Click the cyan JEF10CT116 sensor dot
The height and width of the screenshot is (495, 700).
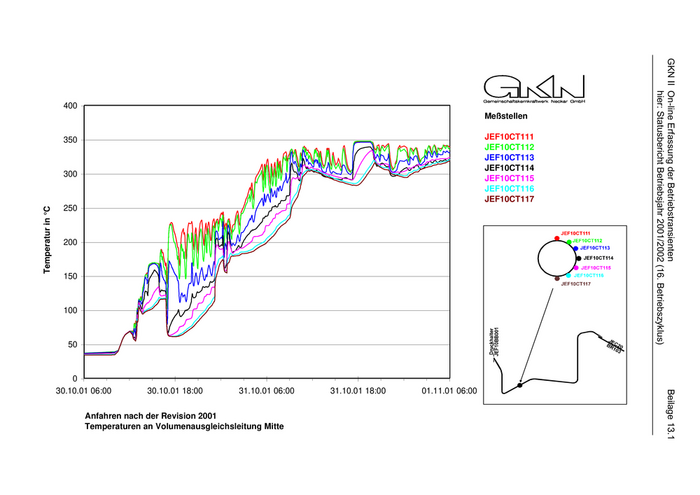pos(568,275)
